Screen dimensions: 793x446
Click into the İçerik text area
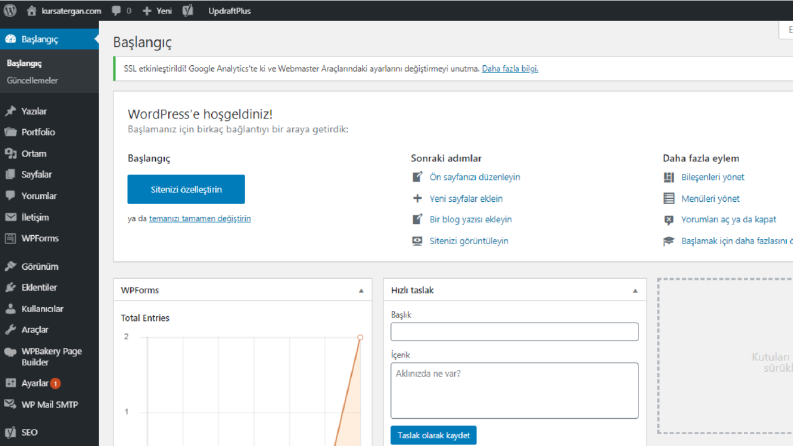pos(514,390)
